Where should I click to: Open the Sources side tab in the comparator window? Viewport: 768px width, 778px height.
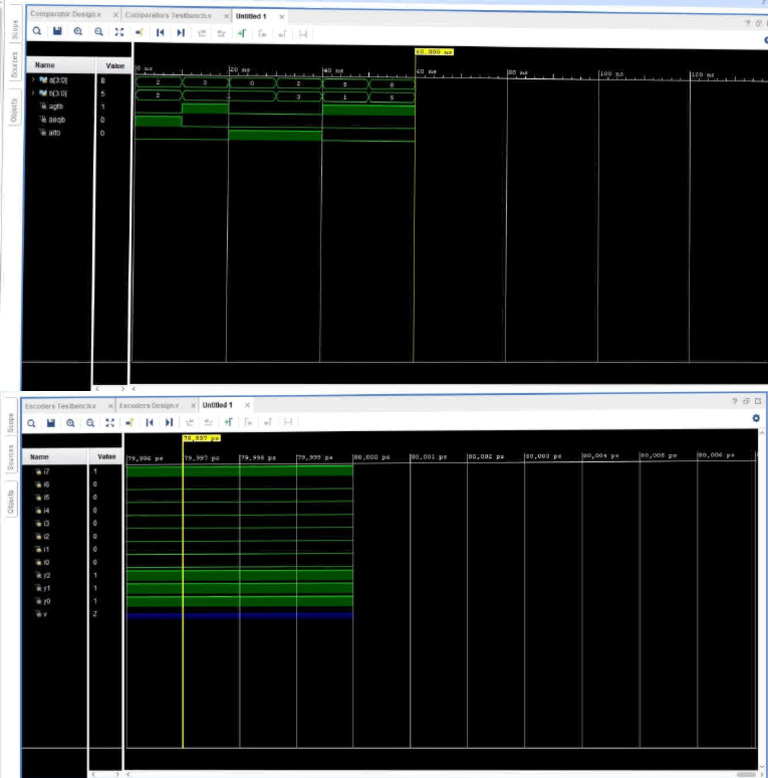pos(14,65)
